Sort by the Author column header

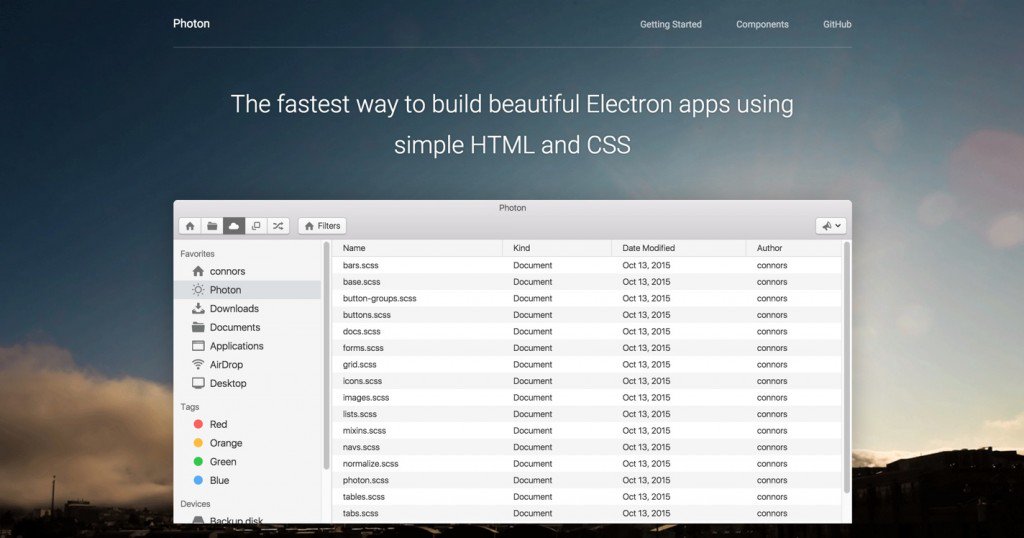793,248
